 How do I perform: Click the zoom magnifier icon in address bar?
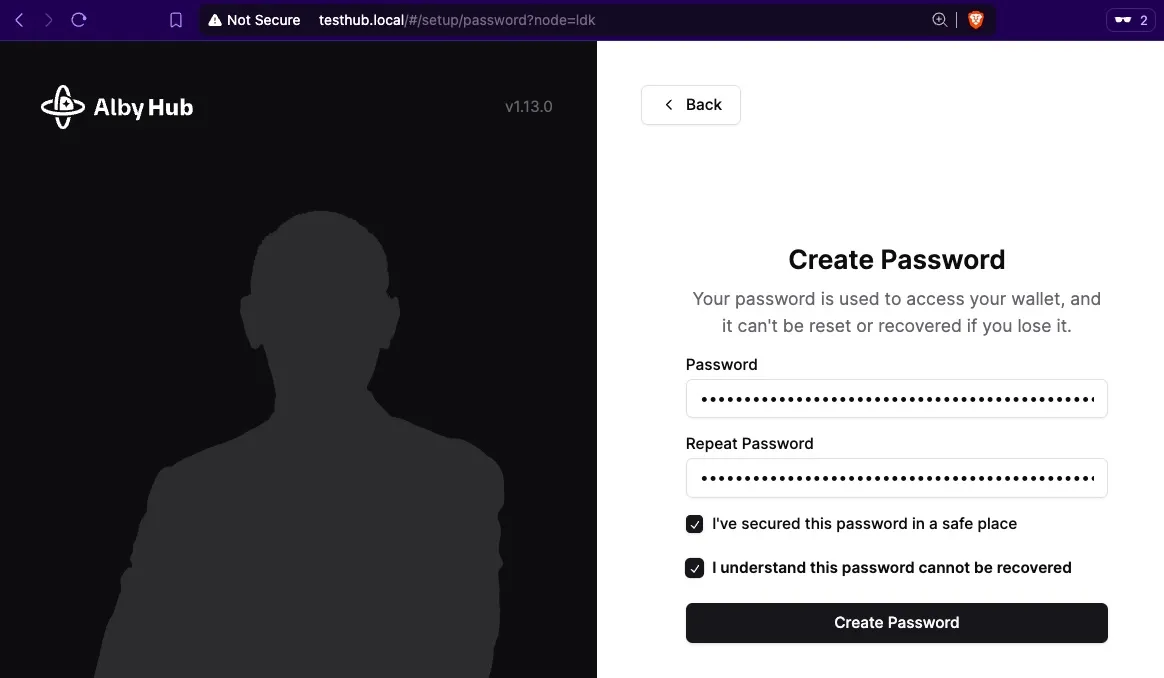[939, 20]
